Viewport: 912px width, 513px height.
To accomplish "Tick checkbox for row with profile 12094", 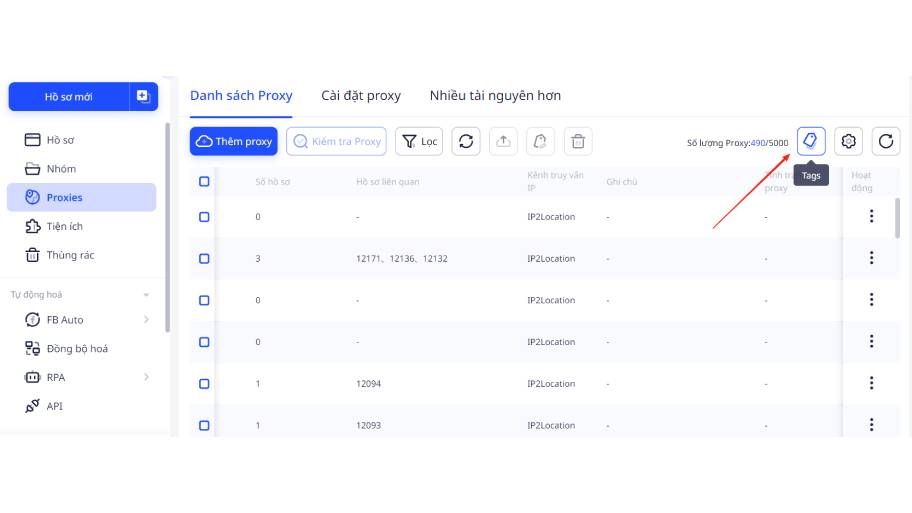I will tap(204, 384).
